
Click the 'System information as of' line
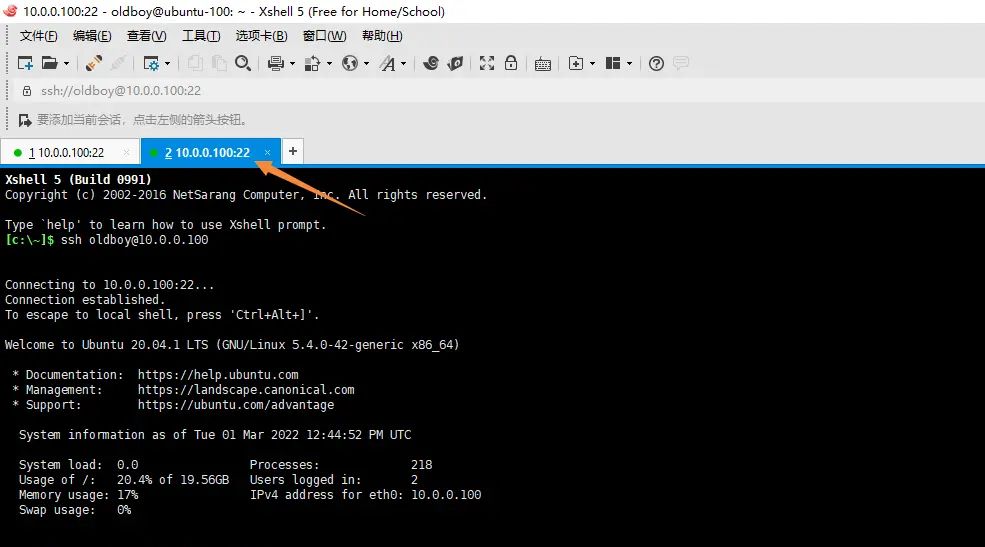[x=215, y=435]
